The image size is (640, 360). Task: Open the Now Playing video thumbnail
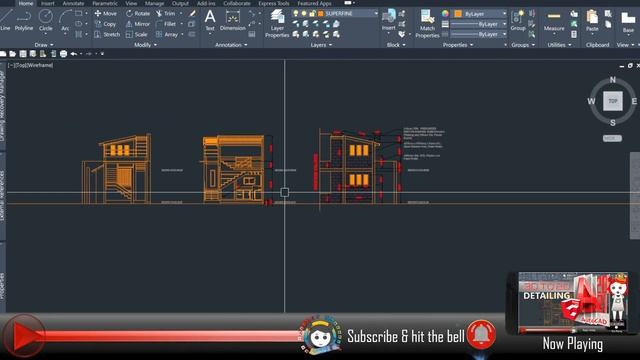[x=572, y=303]
